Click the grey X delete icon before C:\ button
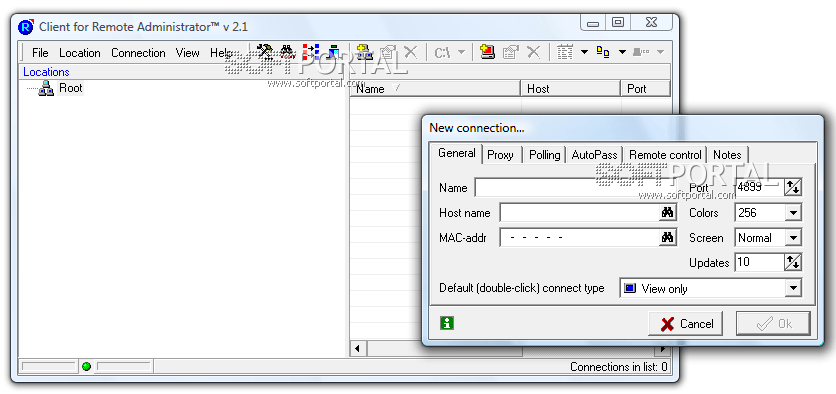The width and height of the screenshot is (836, 394). click(x=411, y=52)
